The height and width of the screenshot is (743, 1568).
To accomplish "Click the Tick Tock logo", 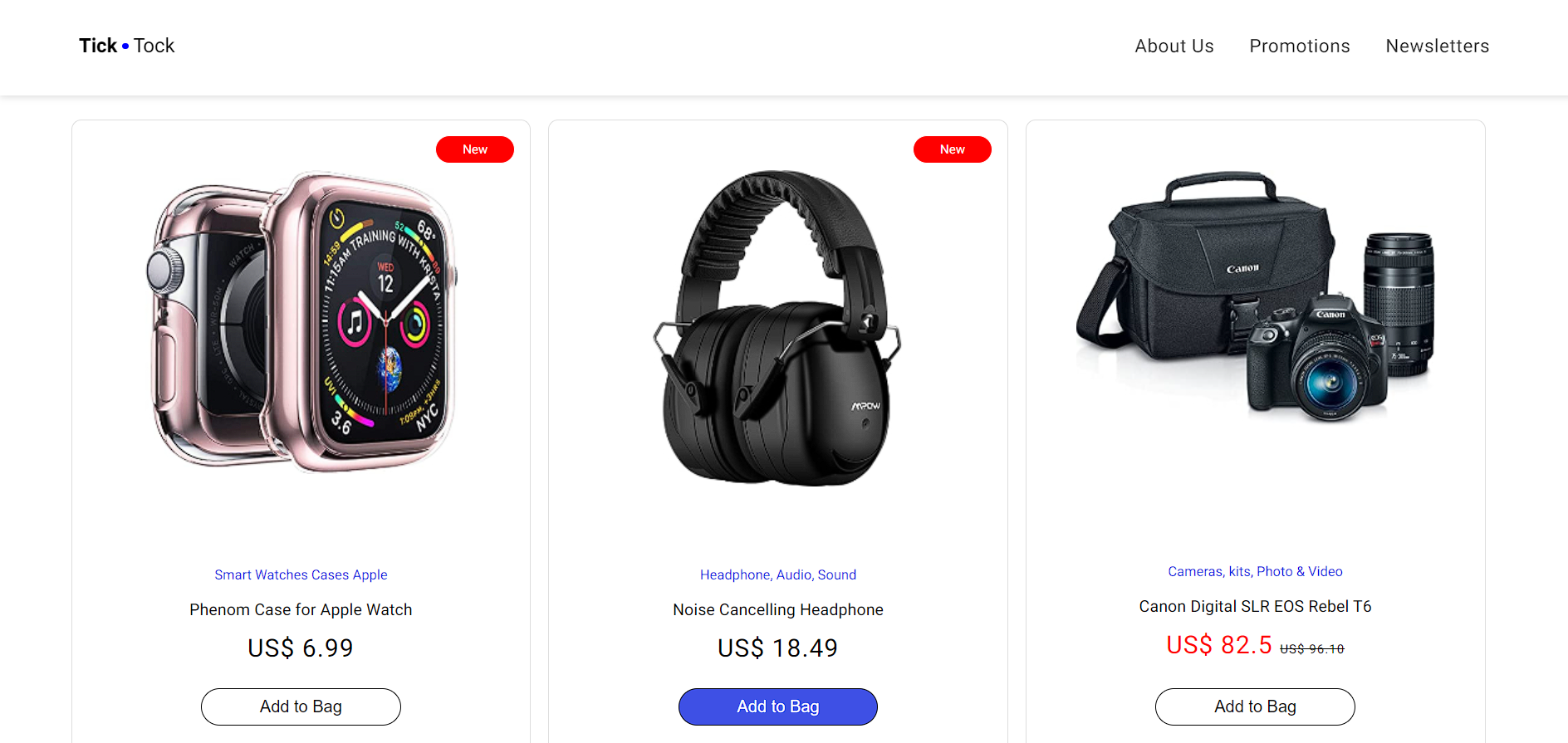I will coord(127,46).
